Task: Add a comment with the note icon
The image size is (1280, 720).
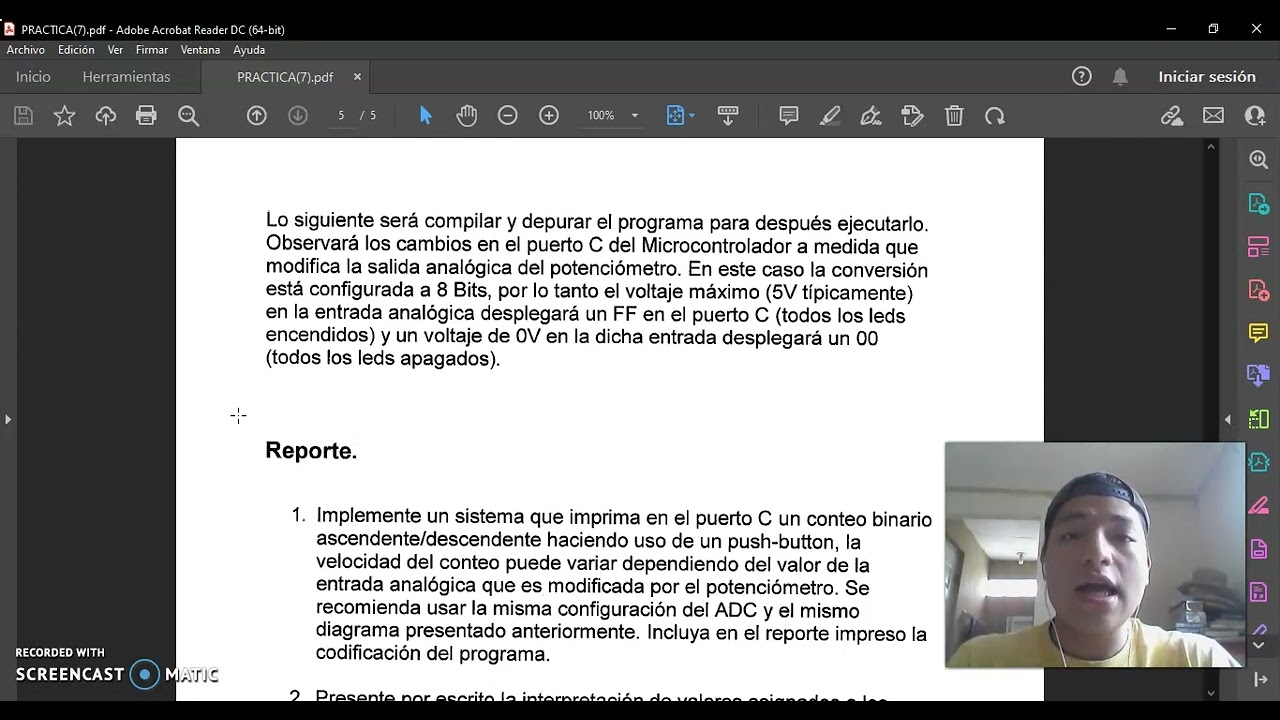Action: click(x=789, y=116)
